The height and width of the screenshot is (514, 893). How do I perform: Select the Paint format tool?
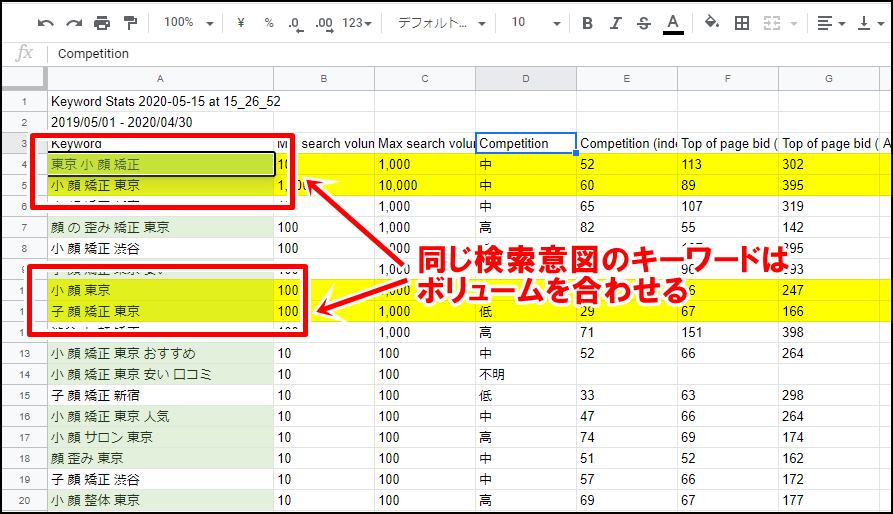pyautogui.click(x=130, y=23)
